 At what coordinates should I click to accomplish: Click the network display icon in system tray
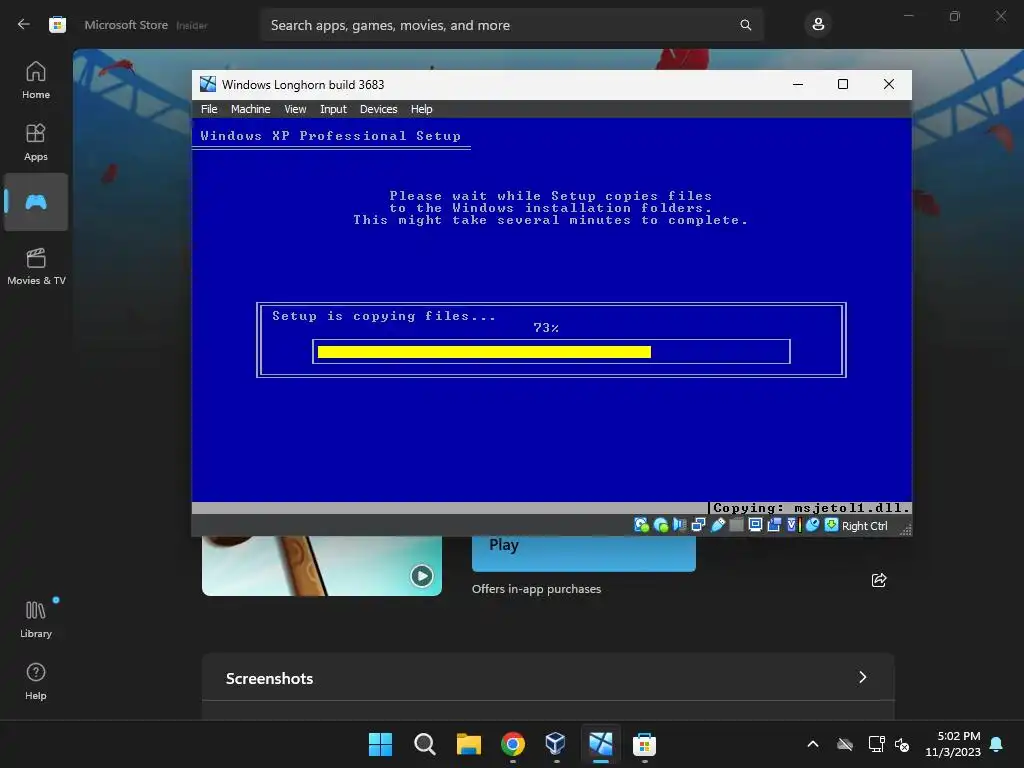pos(876,744)
